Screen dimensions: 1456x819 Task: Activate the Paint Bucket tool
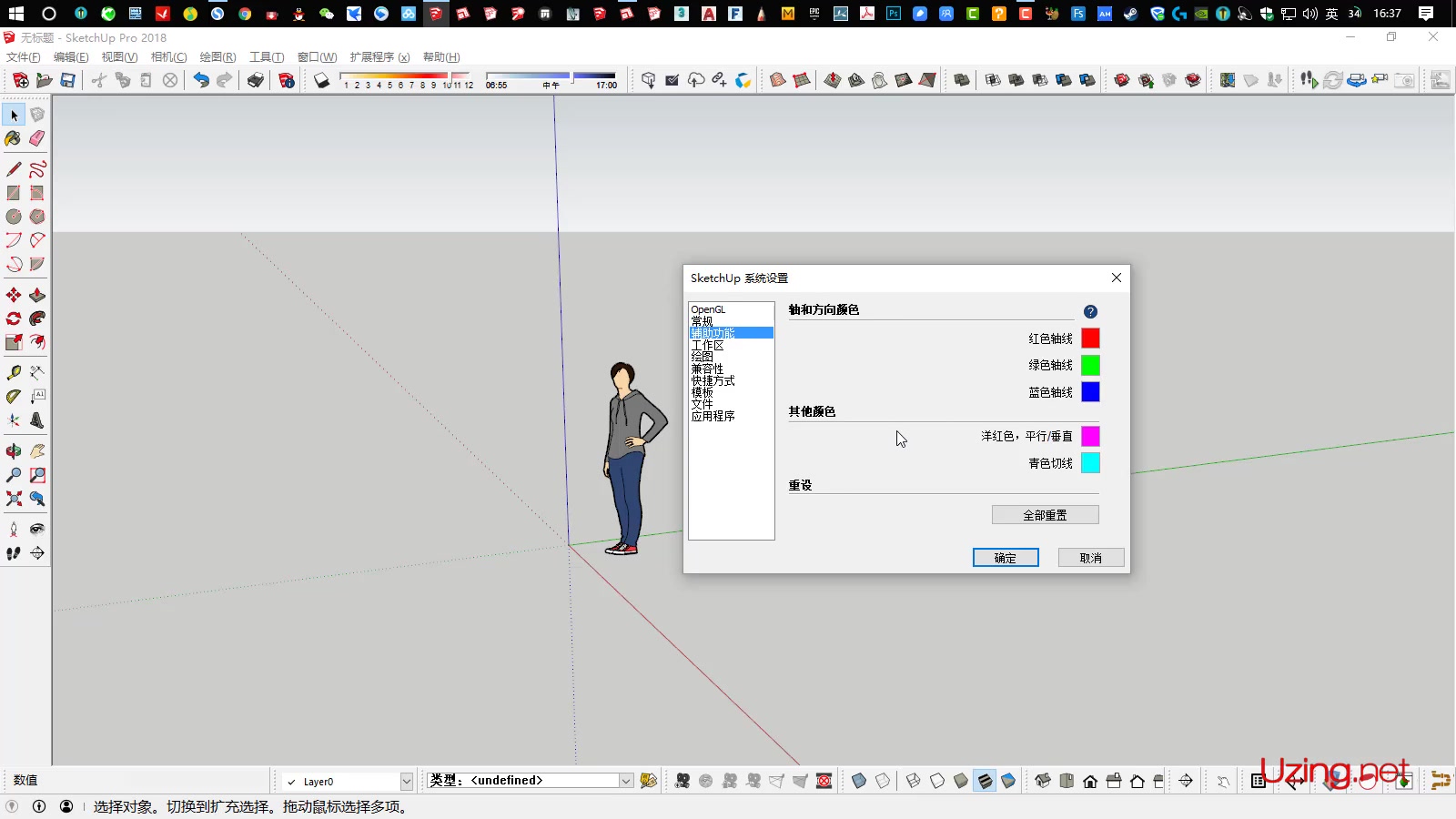click(13, 138)
